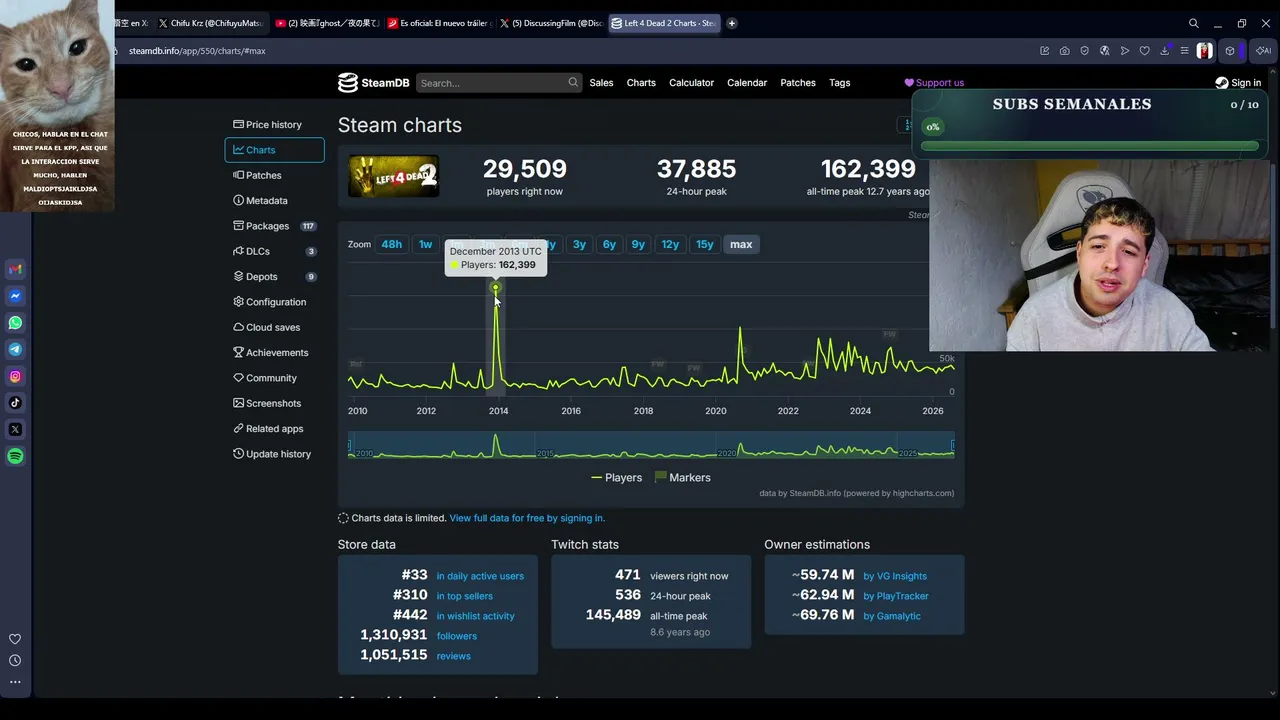Open the Update history sidebar section

[x=274, y=454]
